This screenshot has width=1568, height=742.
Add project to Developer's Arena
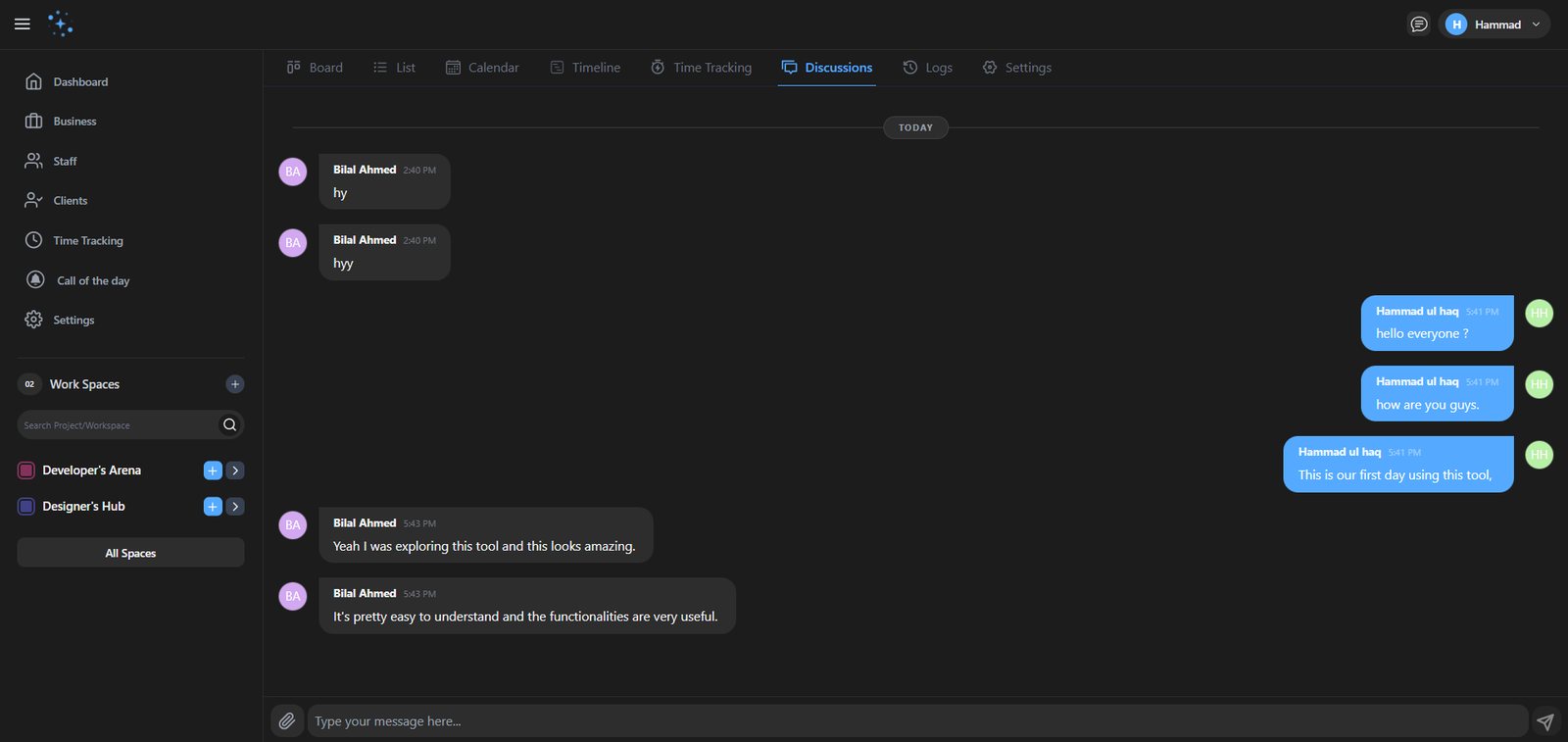(x=213, y=470)
